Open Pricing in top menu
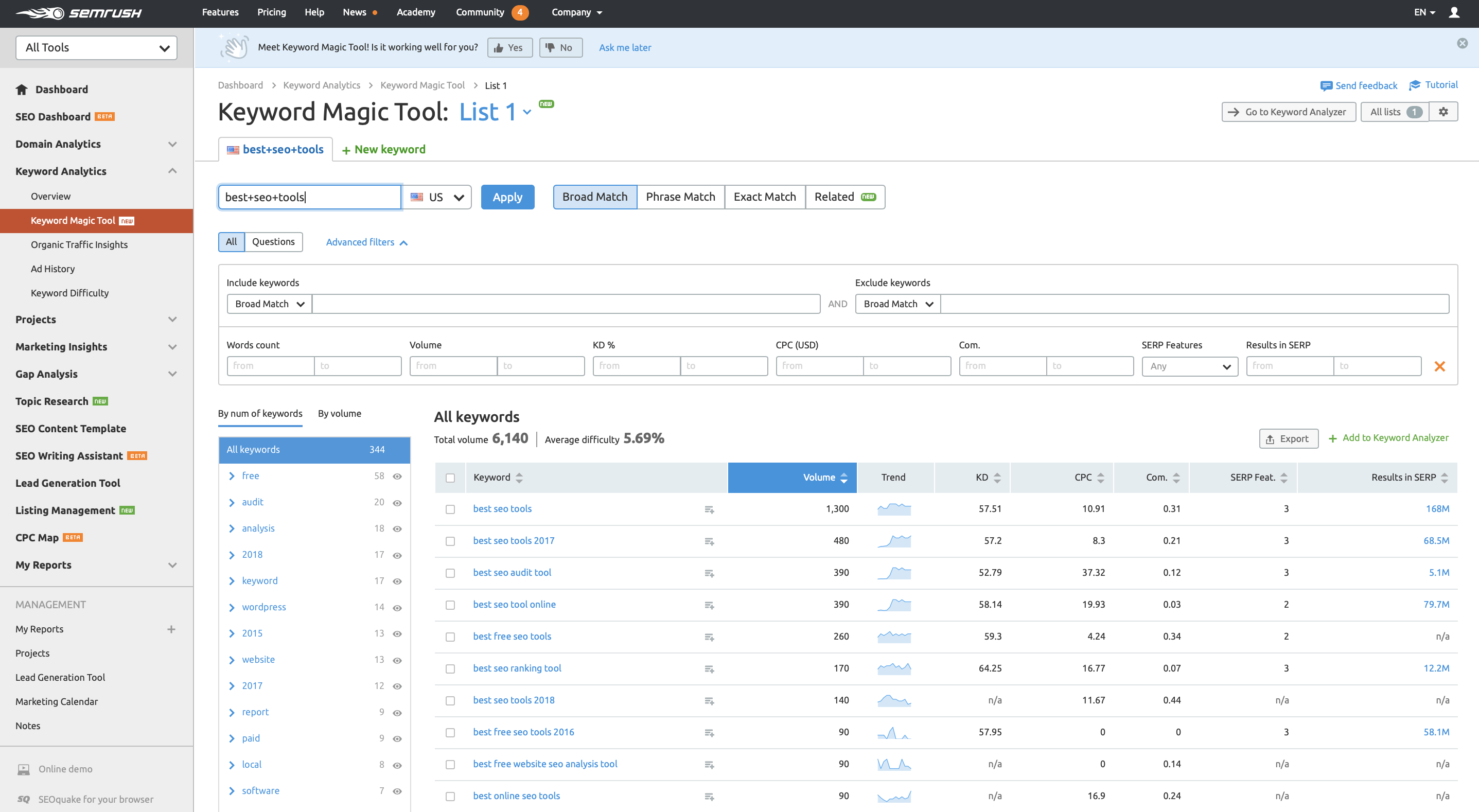This screenshot has width=1479, height=812. (x=272, y=12)
